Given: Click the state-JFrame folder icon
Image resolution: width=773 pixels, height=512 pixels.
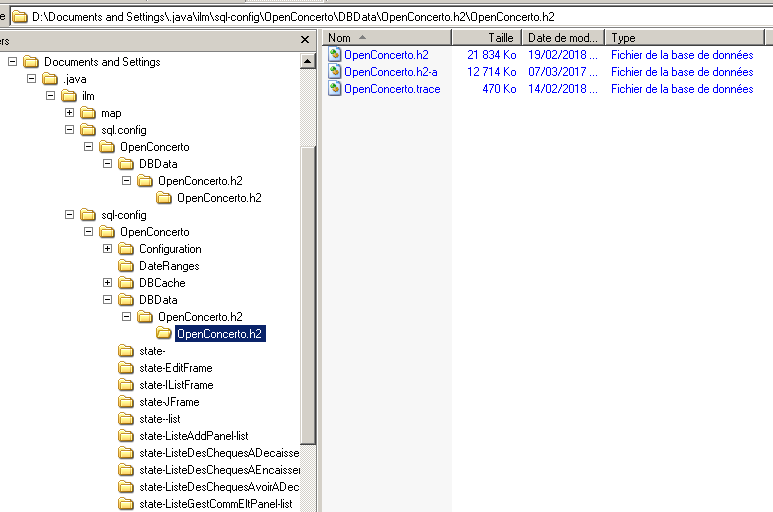Looking at the screenshot, I should [126, 402].
